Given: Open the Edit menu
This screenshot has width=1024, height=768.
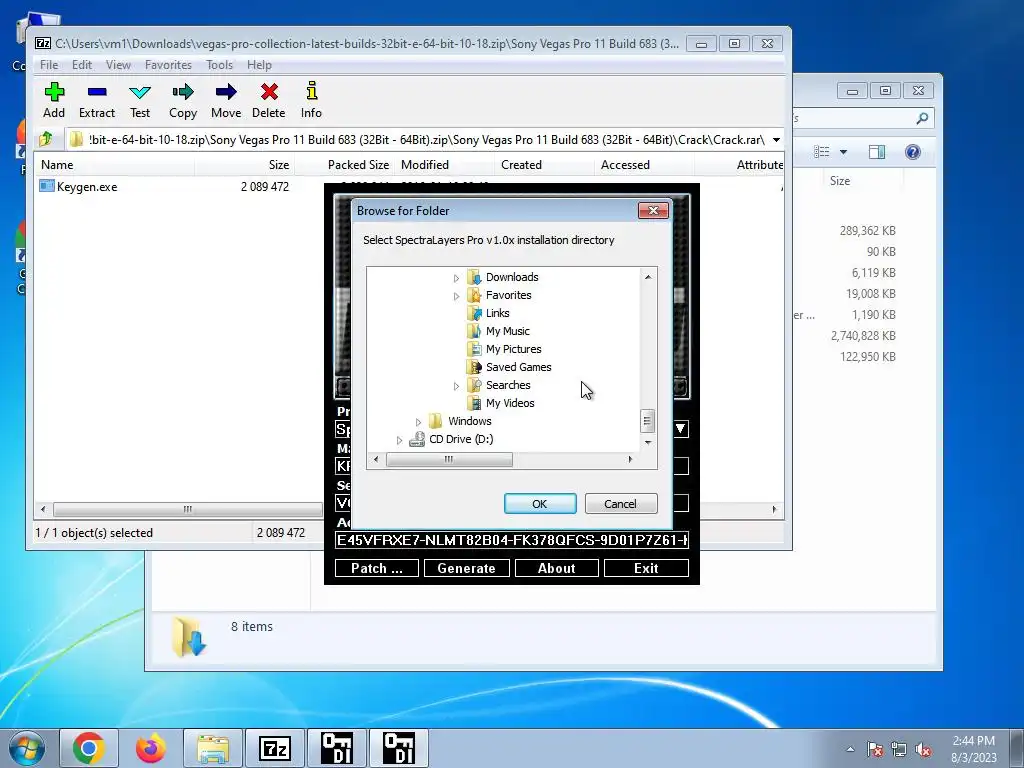Looking at the screenshot, I should click(82, 65).
